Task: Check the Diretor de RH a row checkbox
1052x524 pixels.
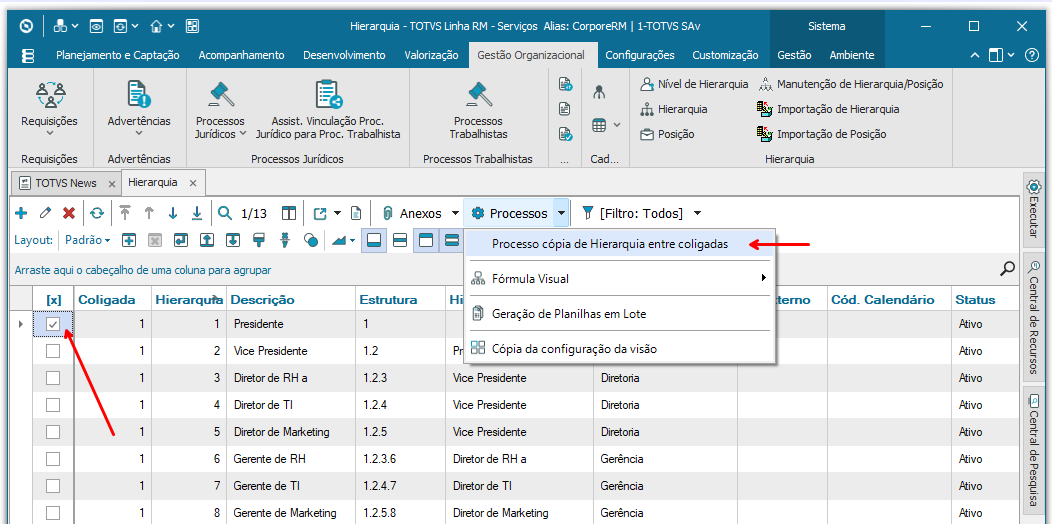Action: point(53,378)
